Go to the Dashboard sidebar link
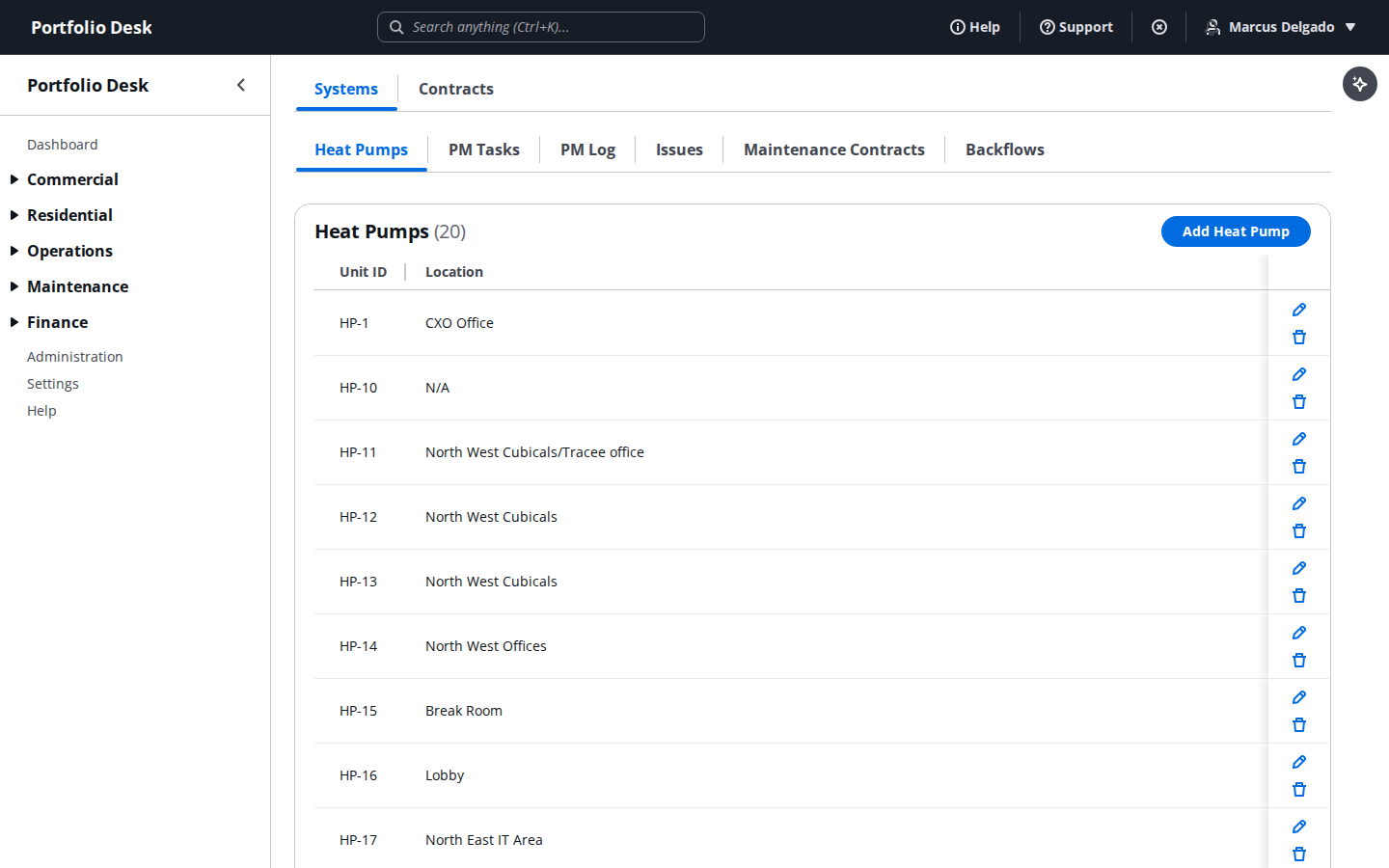 tap(63, 145)
